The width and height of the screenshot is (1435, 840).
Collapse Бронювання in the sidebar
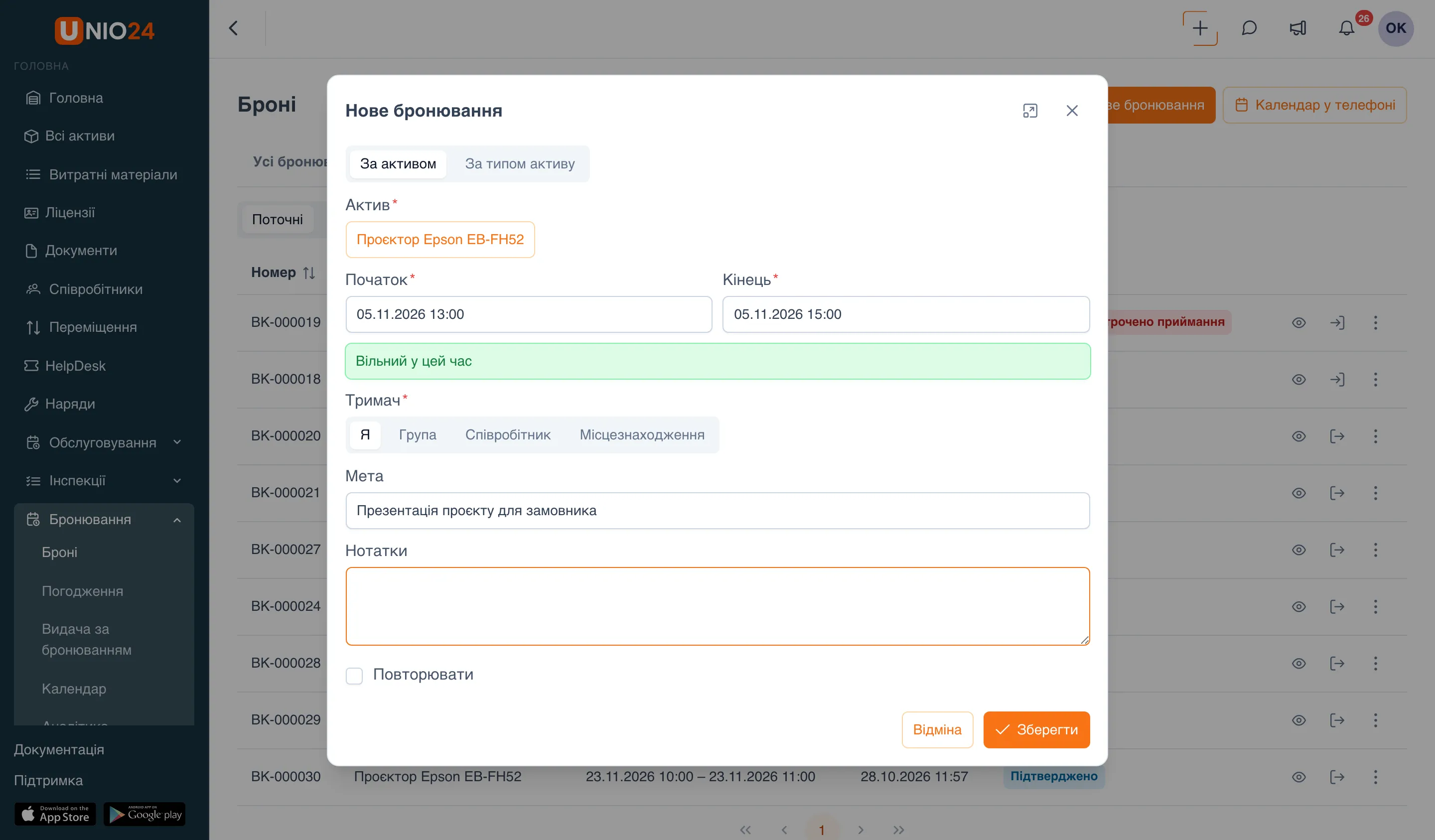click(105, 519)
